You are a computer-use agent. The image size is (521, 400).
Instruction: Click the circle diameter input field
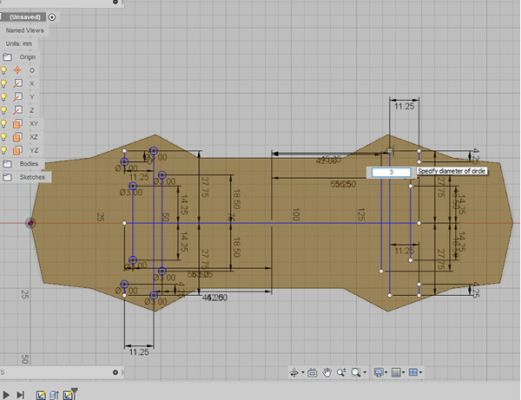coord(392,172)
